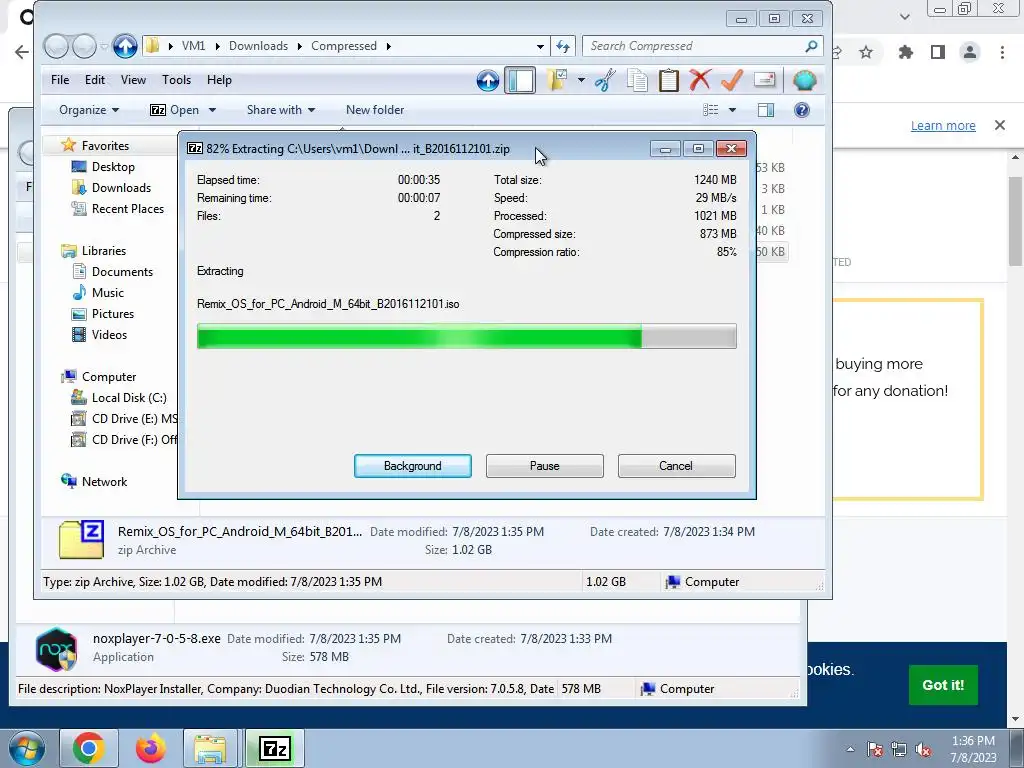Cancel the extraction
This screenshot has height=768, width=1024.
click(677, 466)
